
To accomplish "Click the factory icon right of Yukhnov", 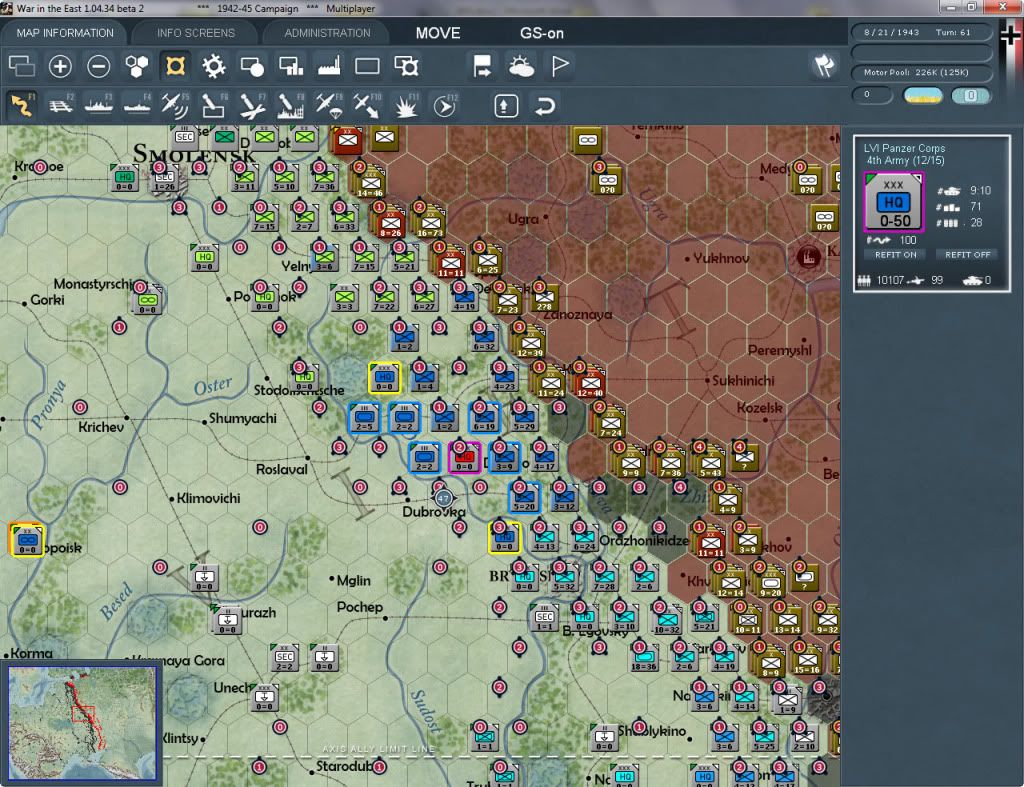I will pyautogui.click(x=808, y=256).
